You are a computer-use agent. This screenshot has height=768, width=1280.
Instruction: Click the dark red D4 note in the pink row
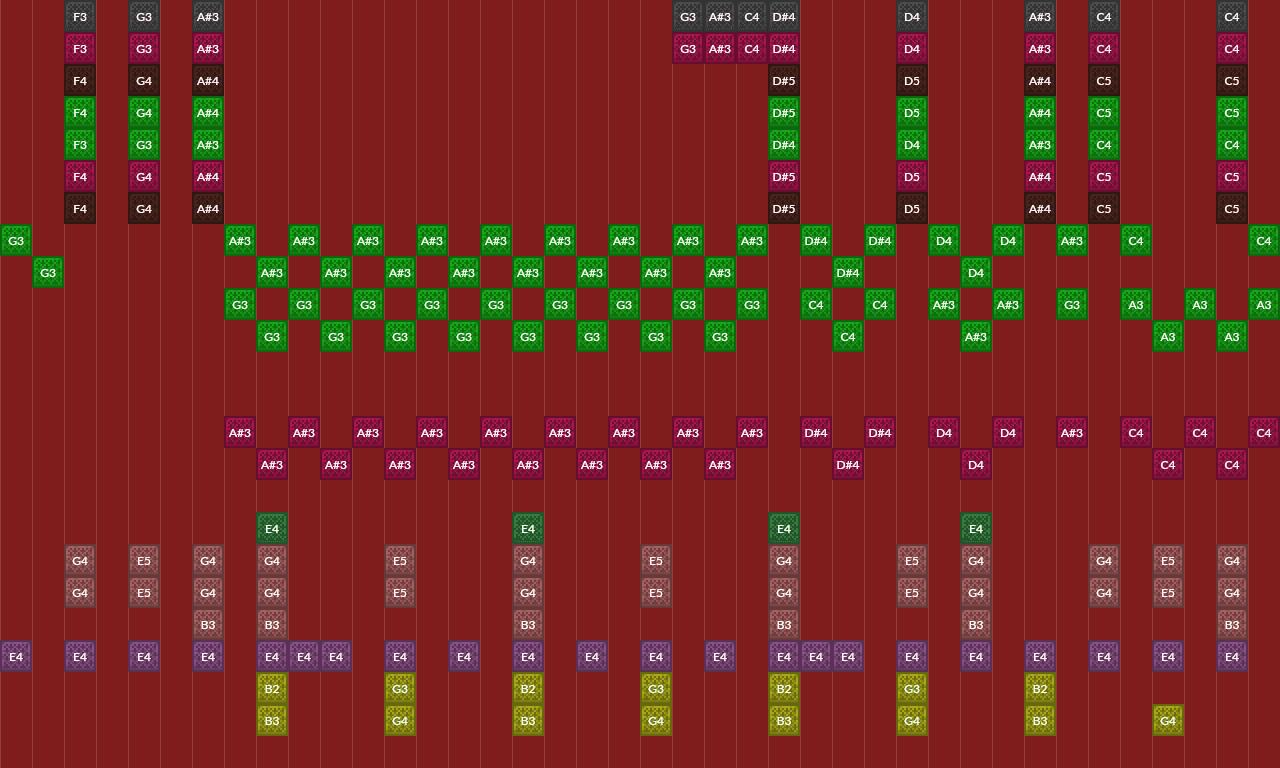coord(944,432)
